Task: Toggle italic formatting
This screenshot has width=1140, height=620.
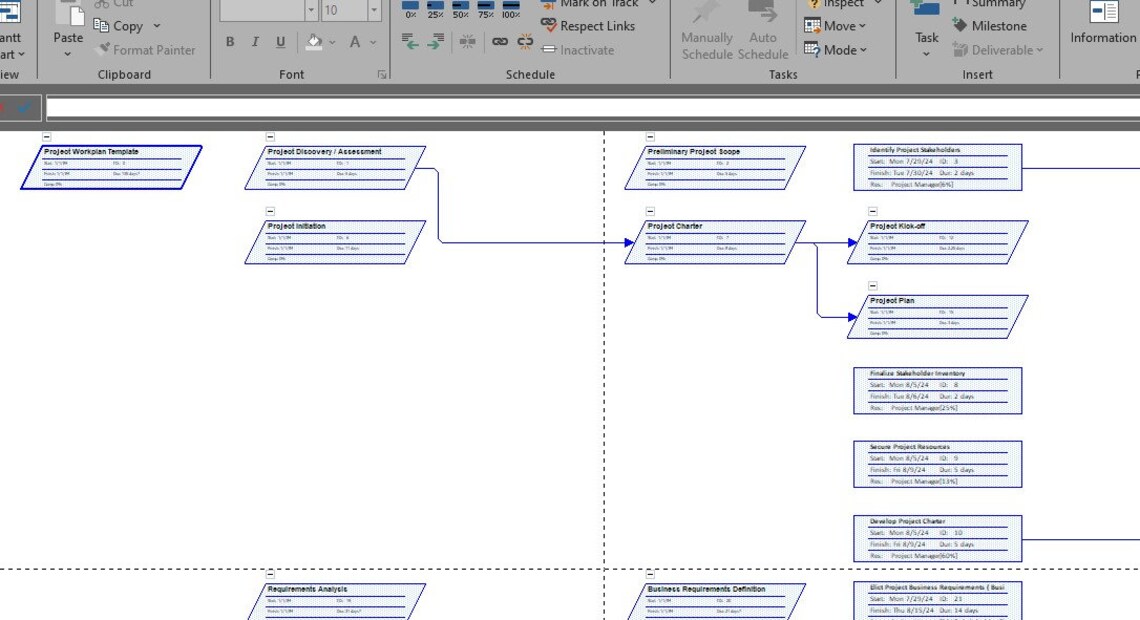Action: (x=255, y=41)
